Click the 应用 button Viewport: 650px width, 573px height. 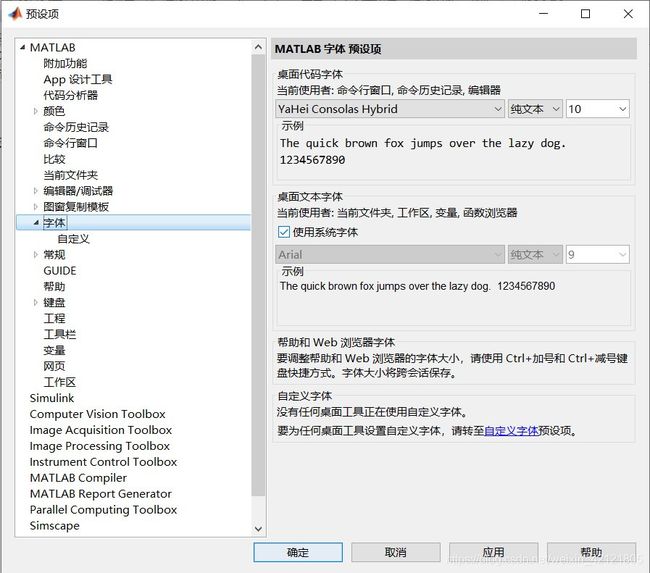pyautogui.click(x=494, y=552)
